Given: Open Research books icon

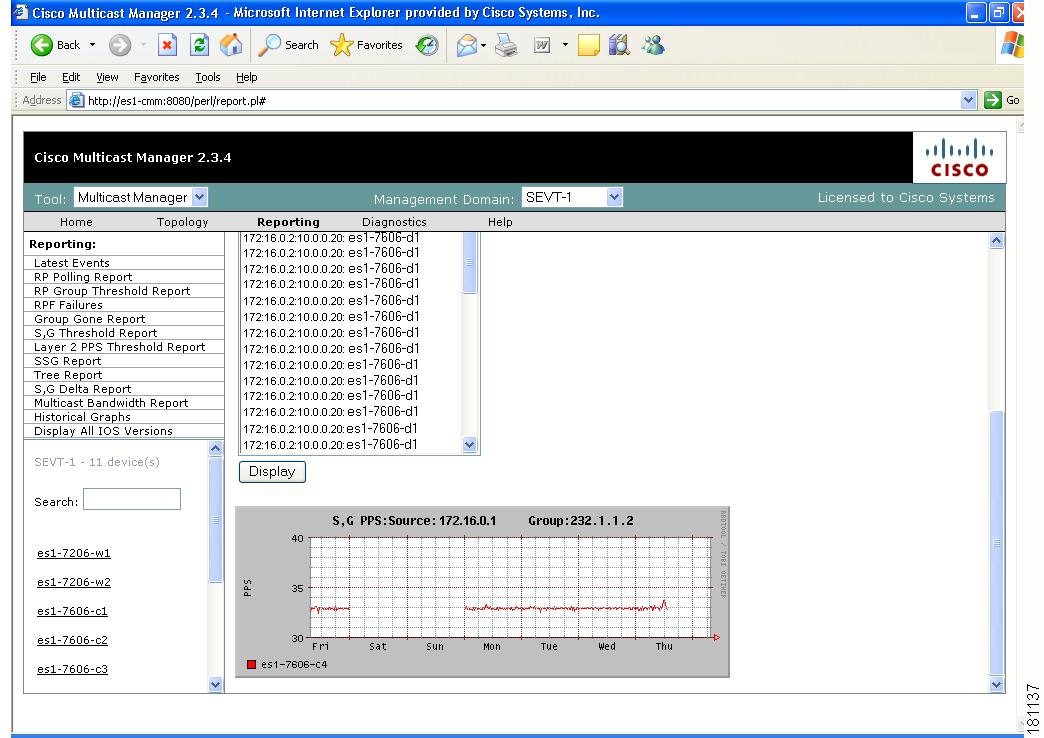Looking at the screenshot, I should [x=619, y=45].
